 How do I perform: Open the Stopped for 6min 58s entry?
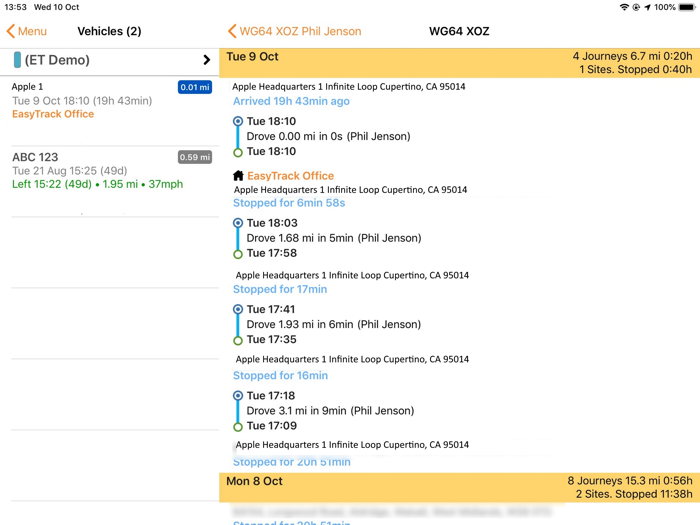pos(289,203)
